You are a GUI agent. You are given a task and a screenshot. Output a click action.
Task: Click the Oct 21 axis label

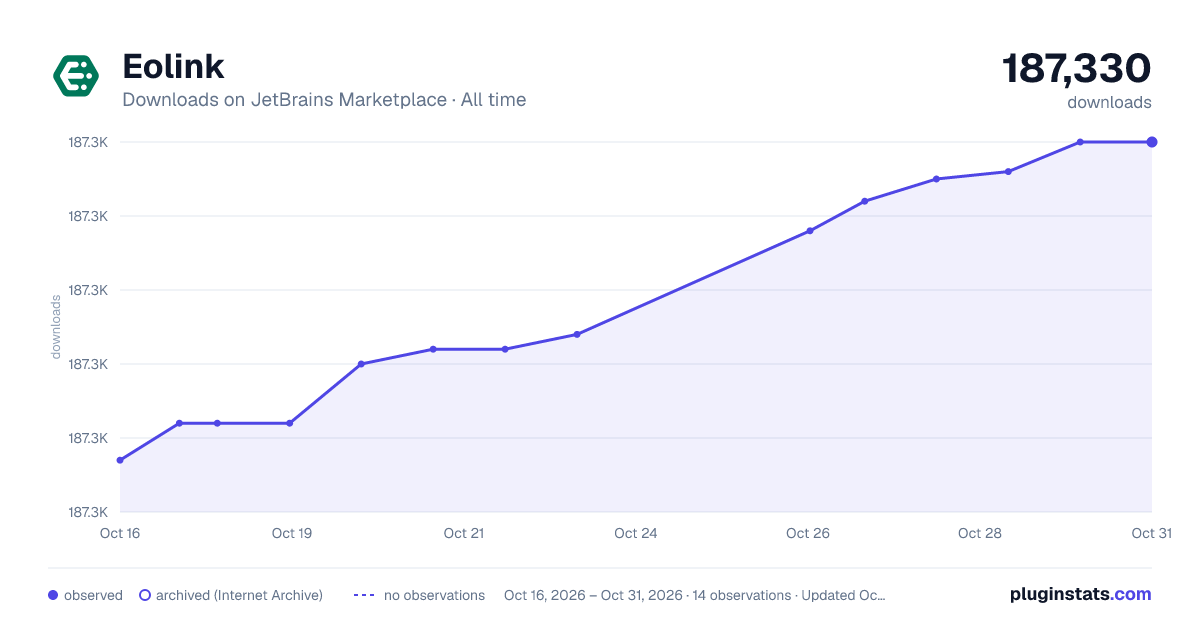coord(464,533)
